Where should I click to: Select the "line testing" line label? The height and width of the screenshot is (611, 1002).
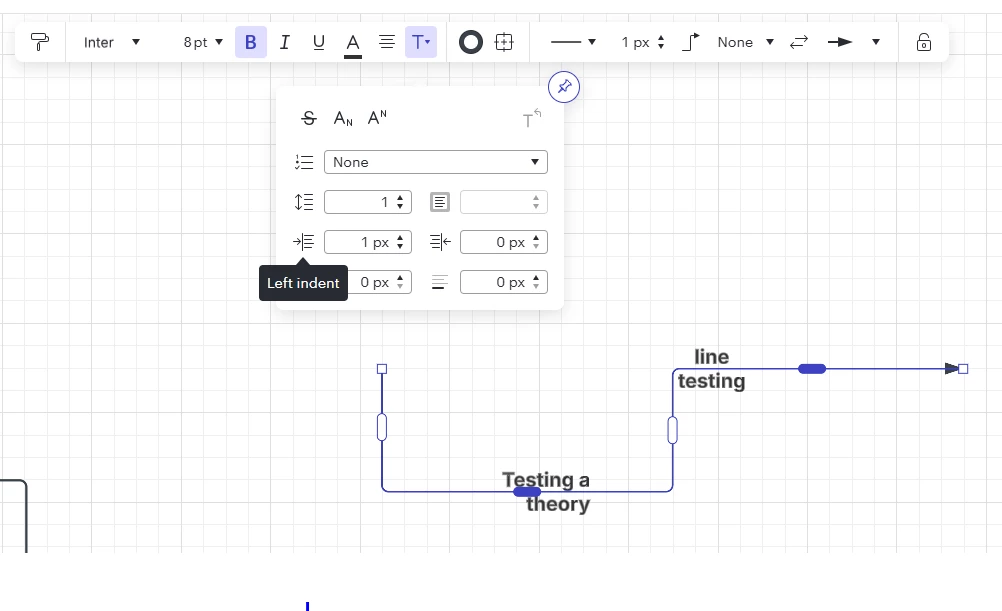pos(711,369)
